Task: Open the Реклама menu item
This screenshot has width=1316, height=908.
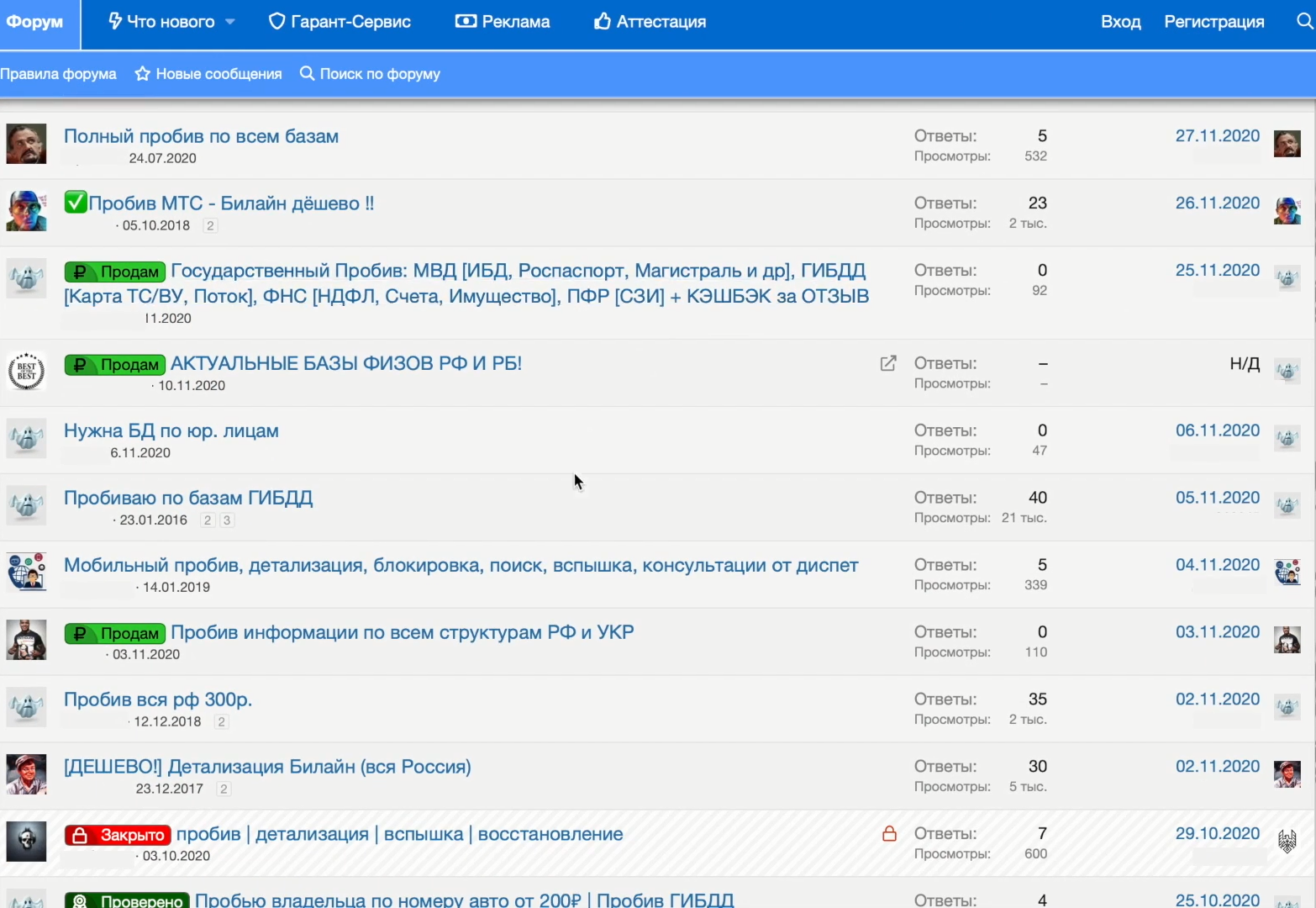Action: tap(515, 22)
